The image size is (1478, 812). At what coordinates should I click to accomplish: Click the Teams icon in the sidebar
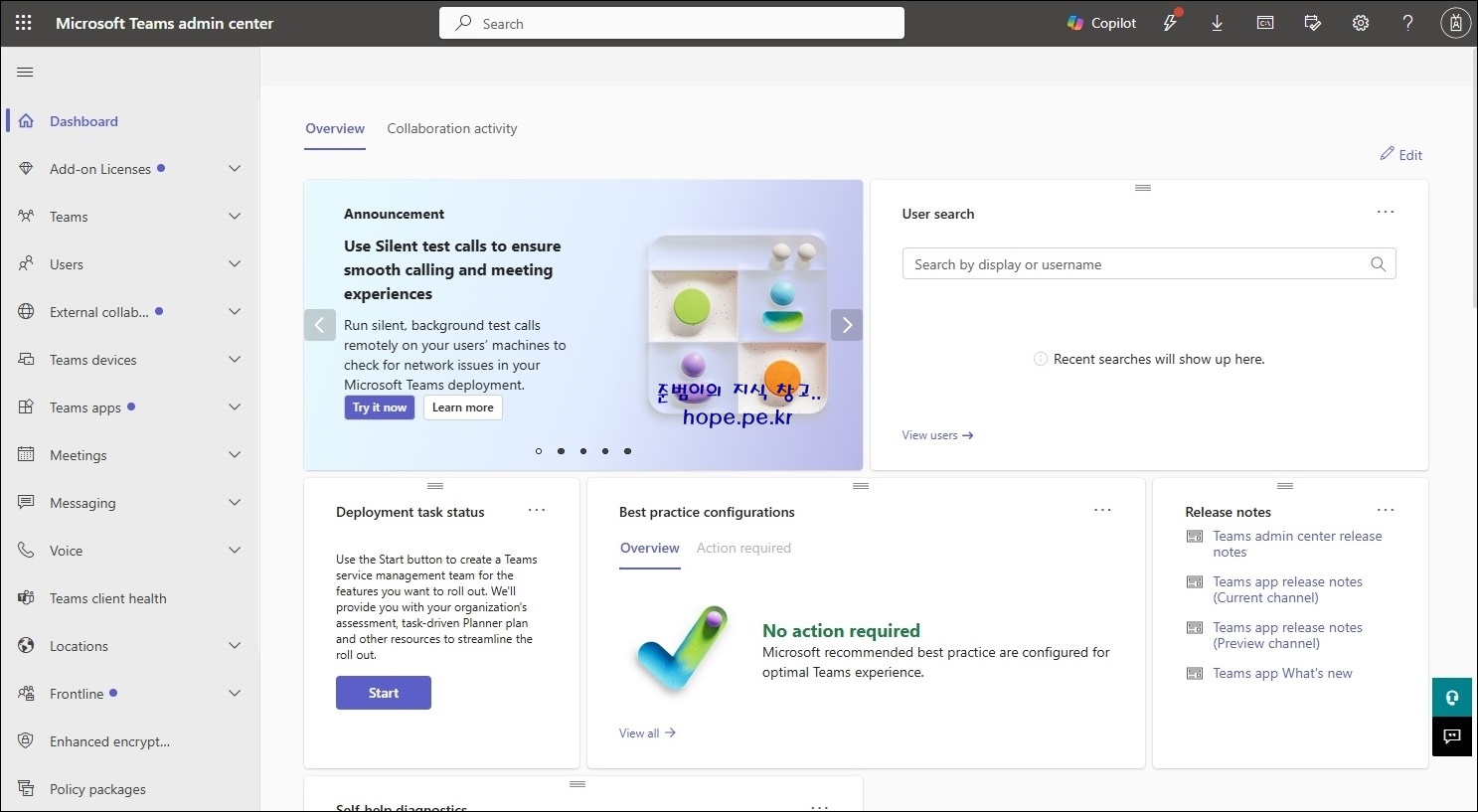[x=26, y=217]
